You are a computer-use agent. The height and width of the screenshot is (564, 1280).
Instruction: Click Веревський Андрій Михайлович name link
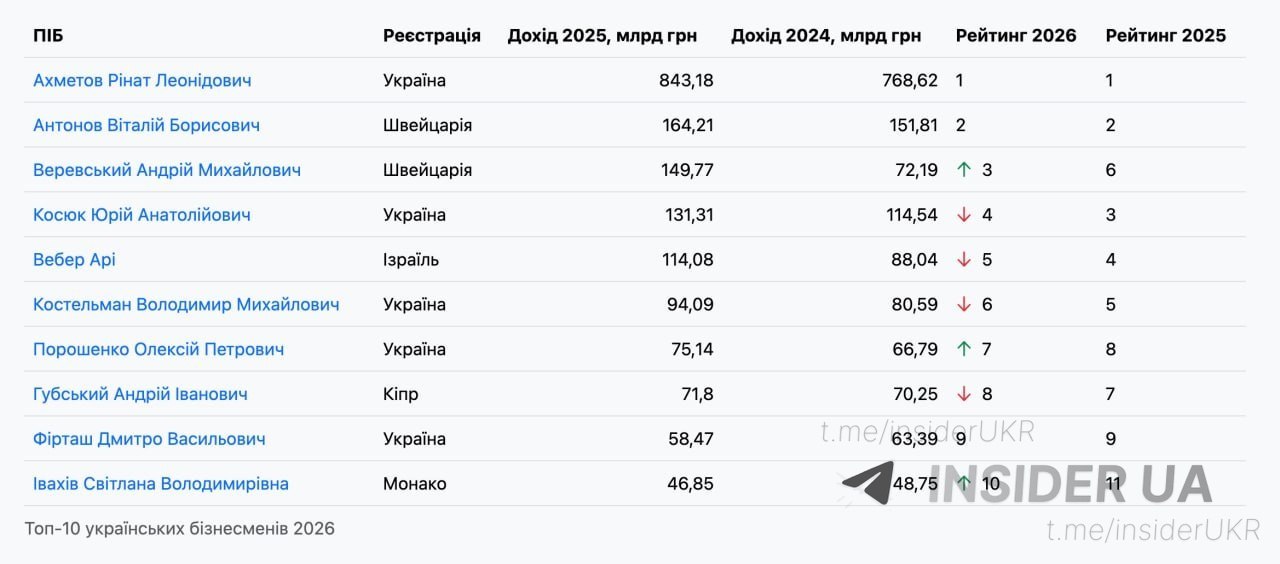pos(167,170)
